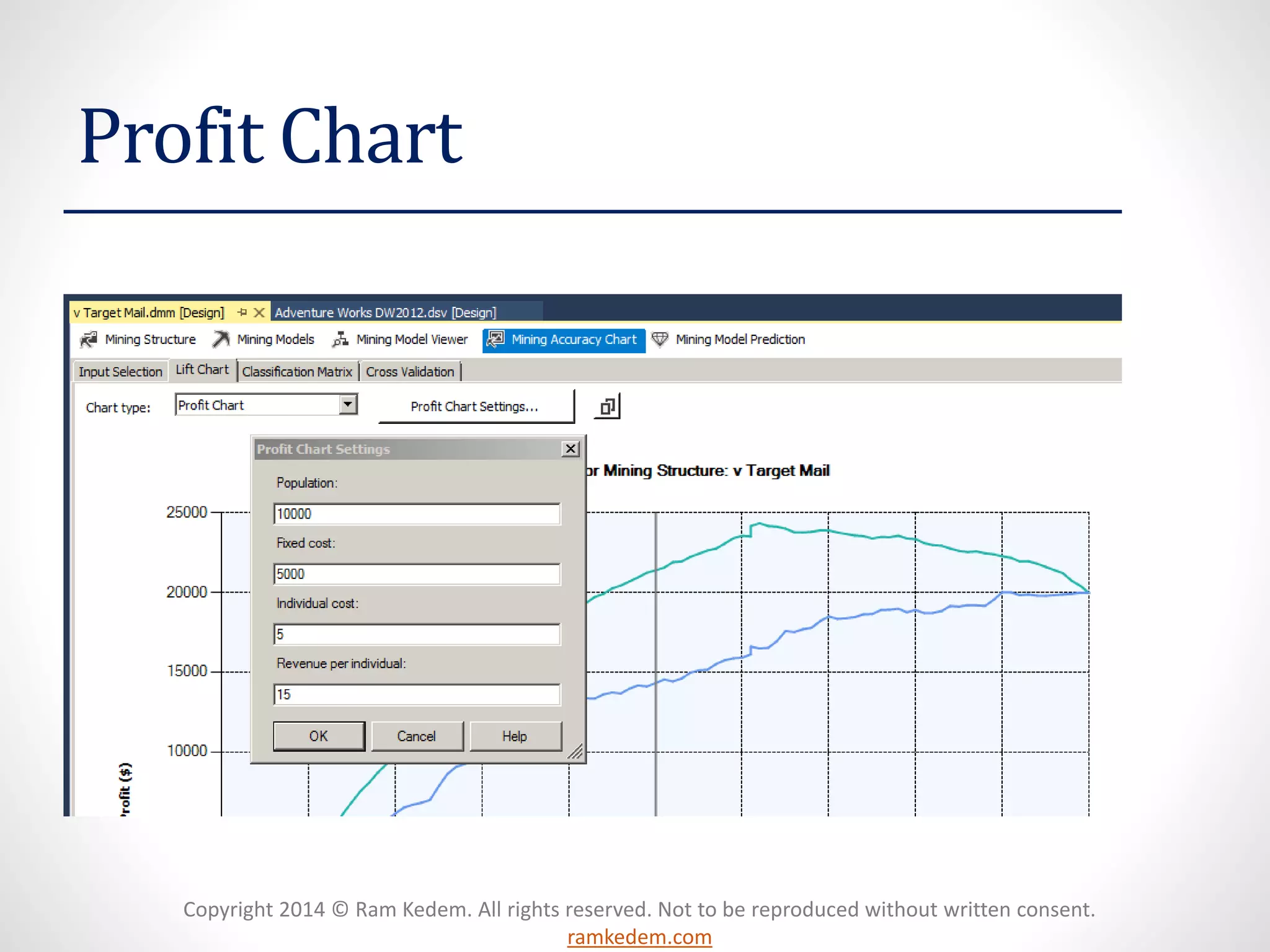Click the pin icon on Target Mail tab
Viewport: 1270px width, 952px height.
coord(242,312)
